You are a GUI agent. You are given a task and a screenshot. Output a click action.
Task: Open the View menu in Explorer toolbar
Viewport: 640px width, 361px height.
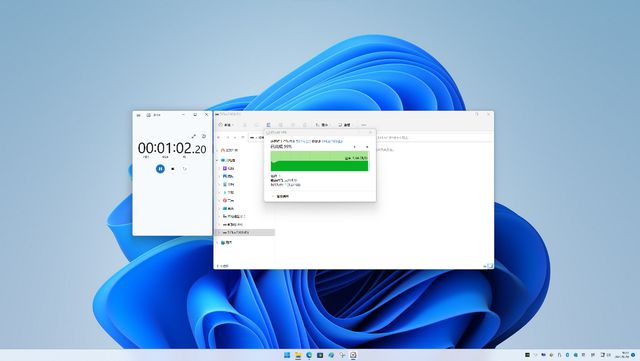click(344, 125)
